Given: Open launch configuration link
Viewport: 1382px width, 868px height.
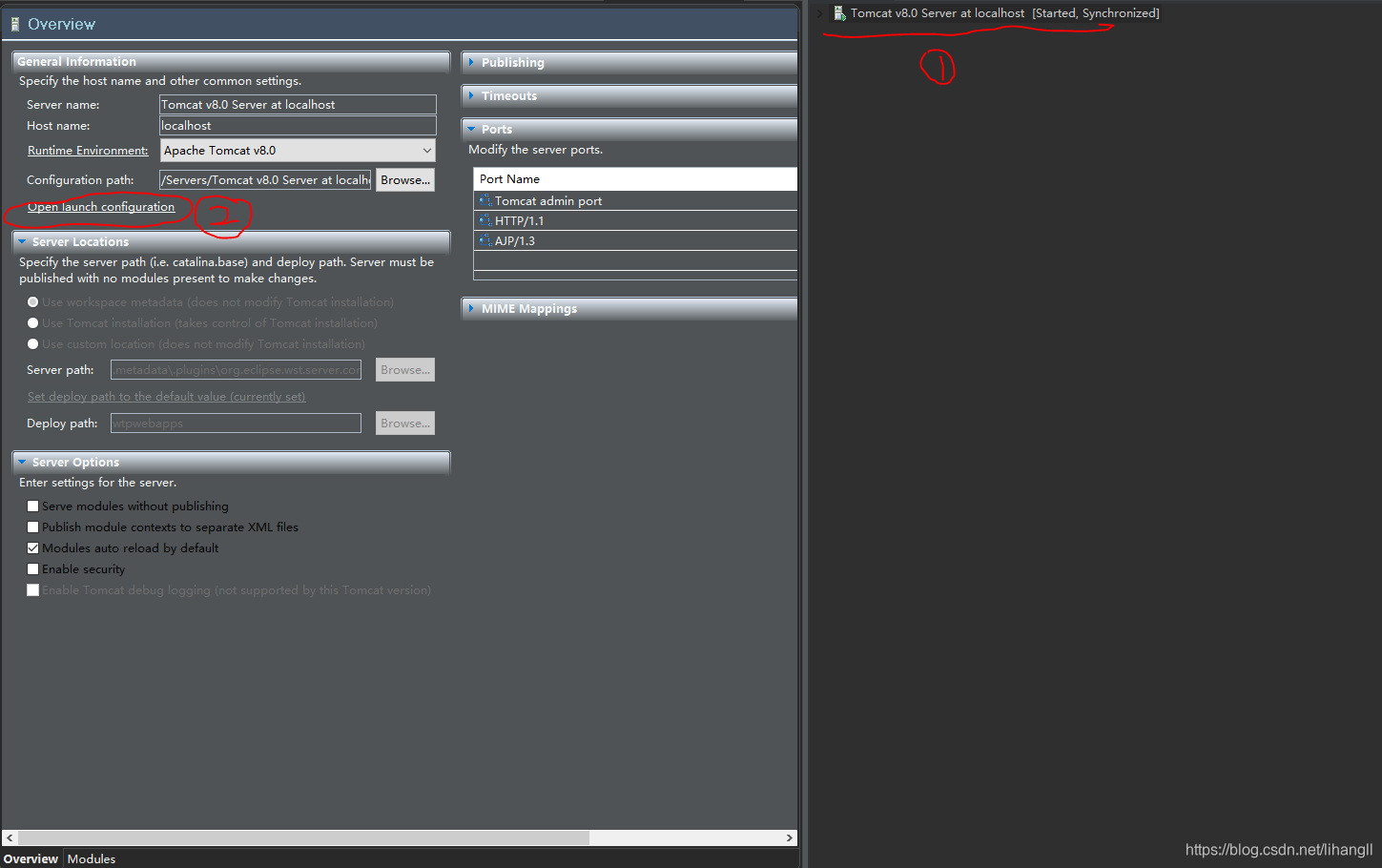Looking at the screenshot, I should tap(101, 207).
